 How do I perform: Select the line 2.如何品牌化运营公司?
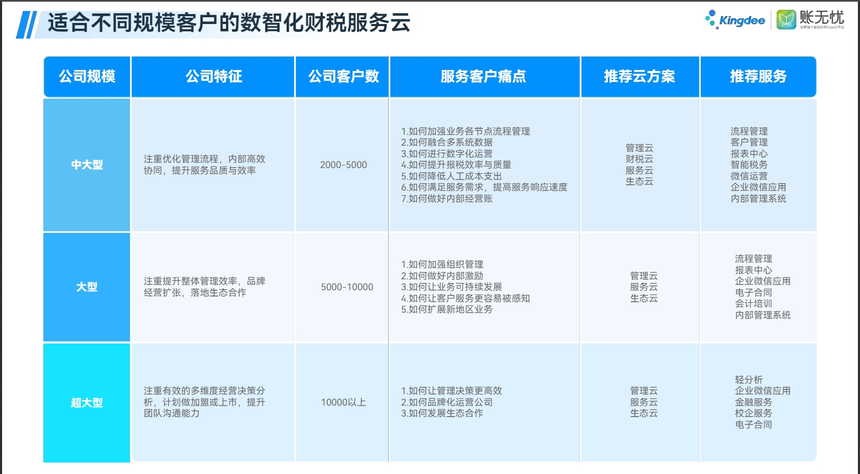pos(447,402)
